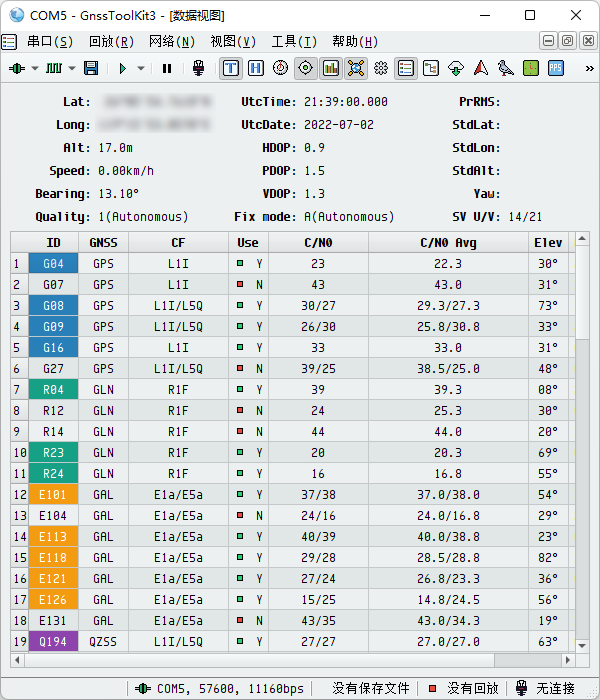Click the UtcTime value 21:39:00.000
600x700 pixels.
click(x=346, y=102)
